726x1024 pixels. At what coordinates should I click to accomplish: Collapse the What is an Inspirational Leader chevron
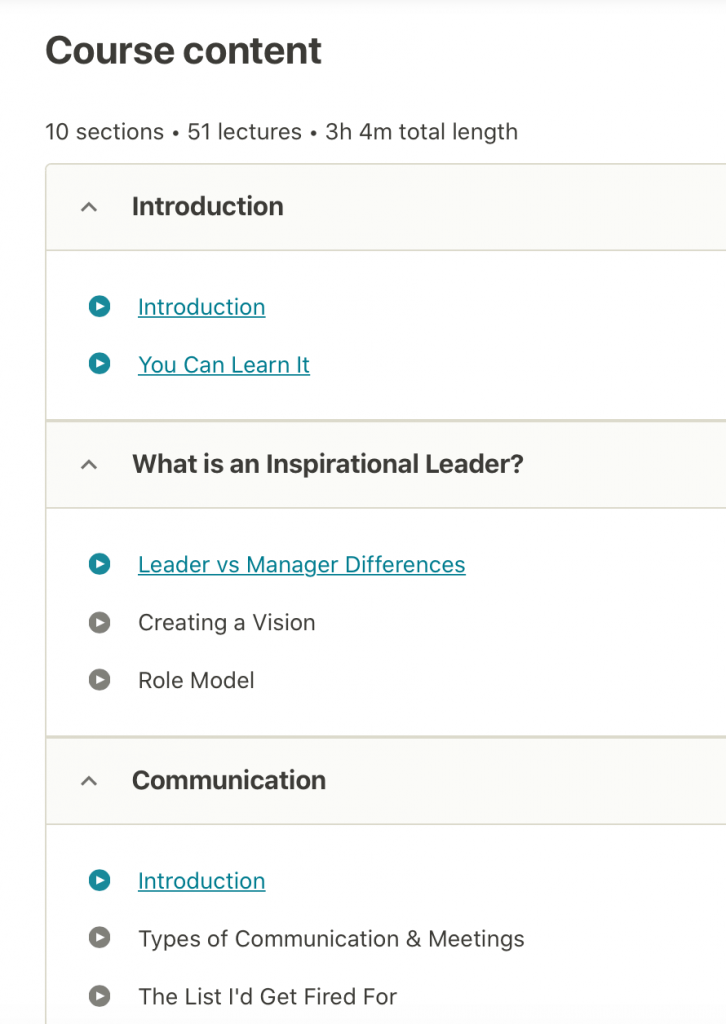(89, 464)
